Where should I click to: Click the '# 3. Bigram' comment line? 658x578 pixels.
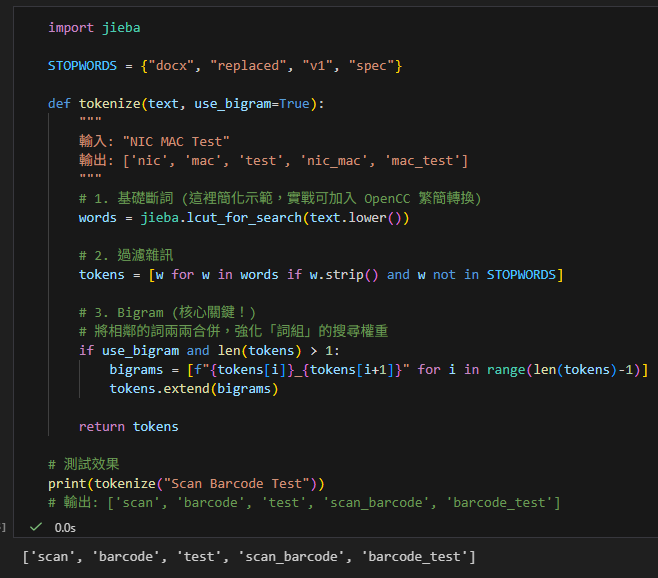click(160, 312)
